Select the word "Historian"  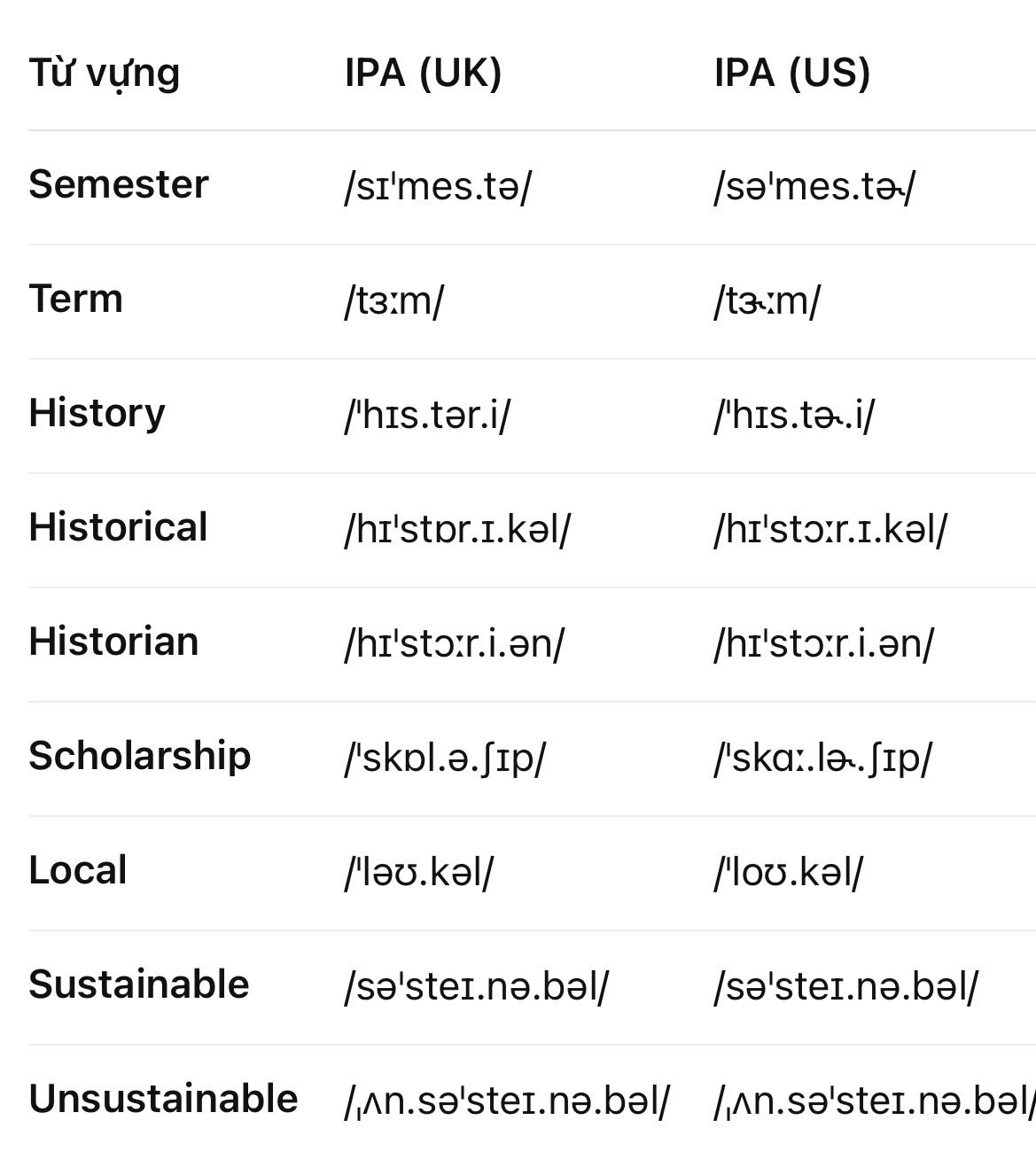click(x=113, y=642)
